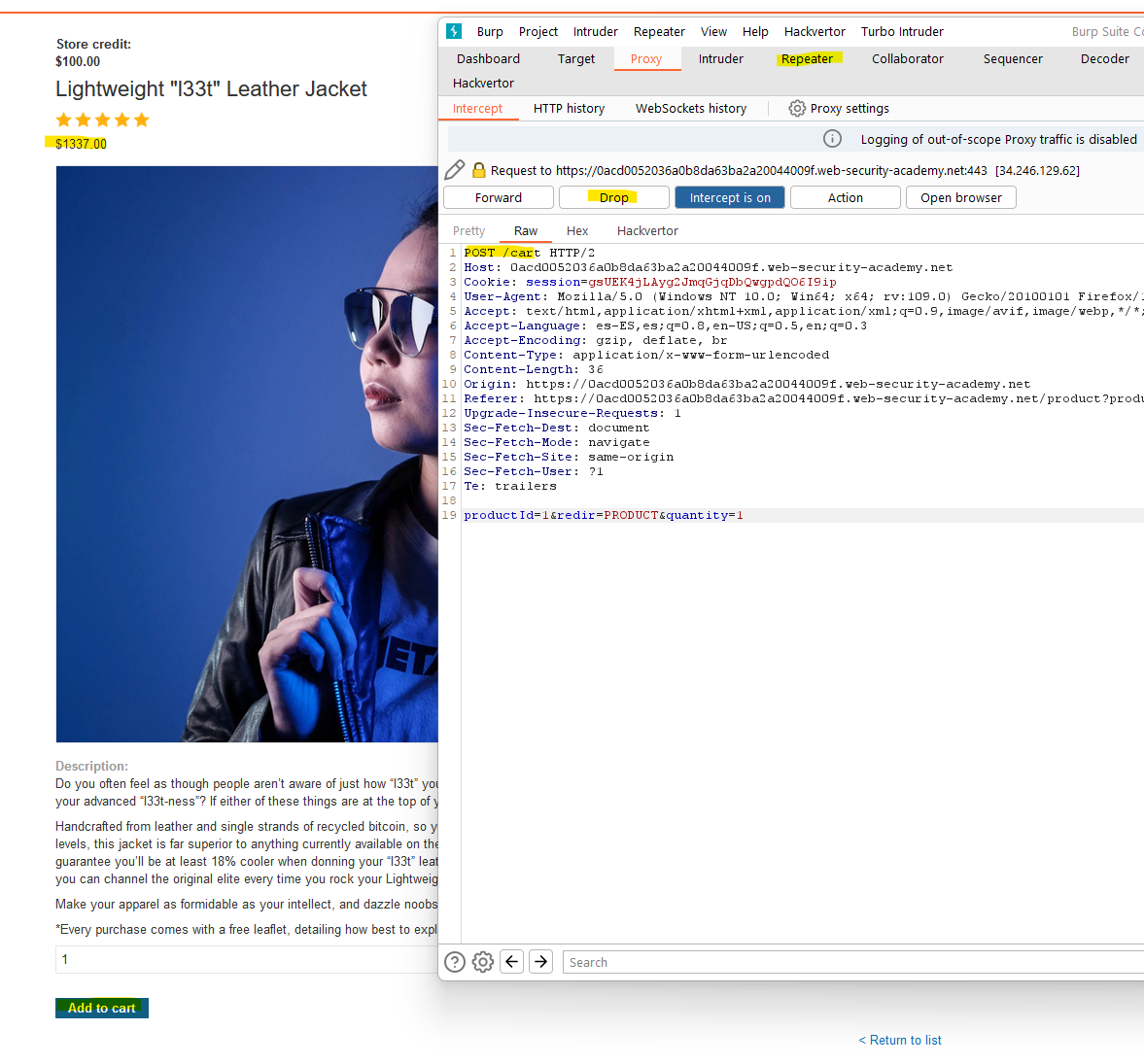1144x1064 pixels.
Task: Switch to the Intruder tool tab
Action: [721, 59]
